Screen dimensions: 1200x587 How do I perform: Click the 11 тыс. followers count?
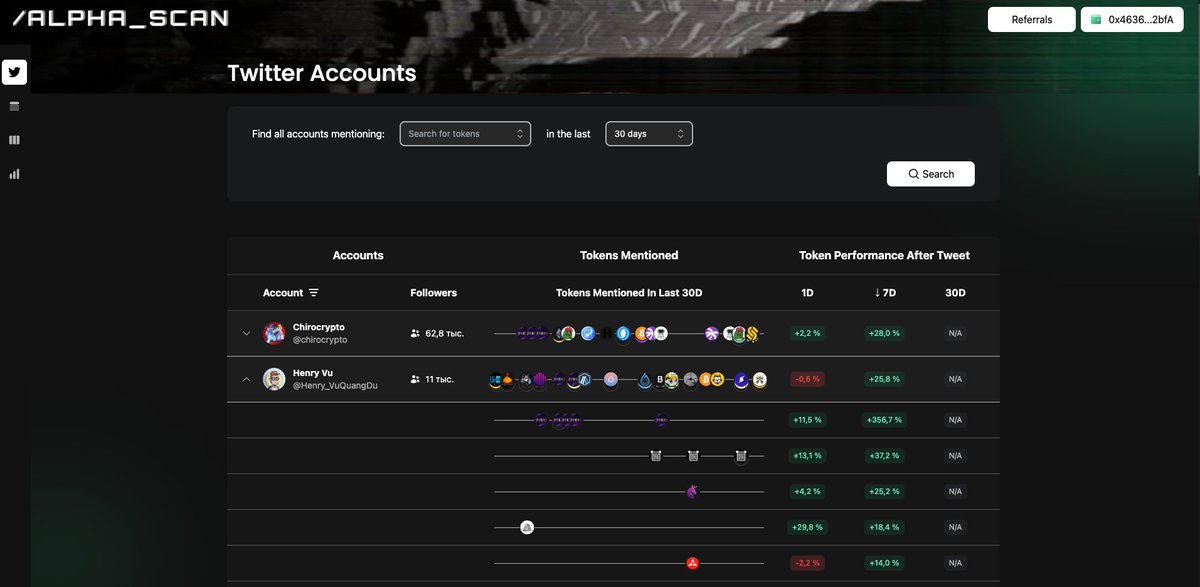pos(440,379)
